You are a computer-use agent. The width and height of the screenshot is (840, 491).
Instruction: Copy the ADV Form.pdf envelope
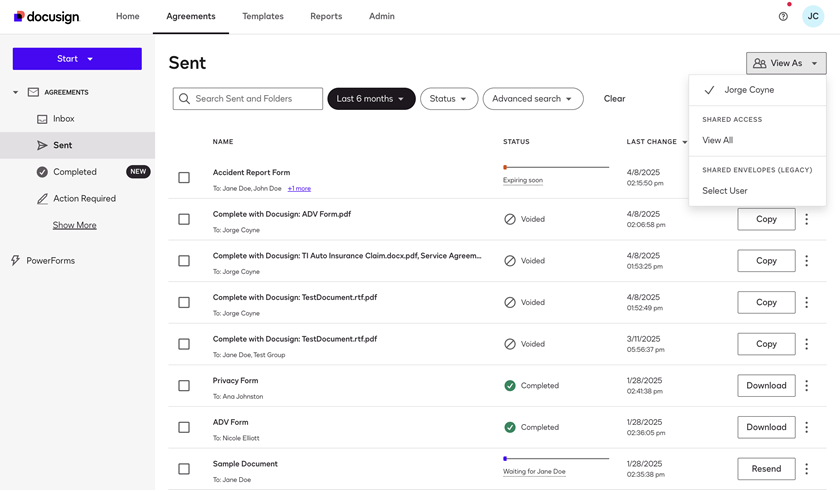(766, 219)
